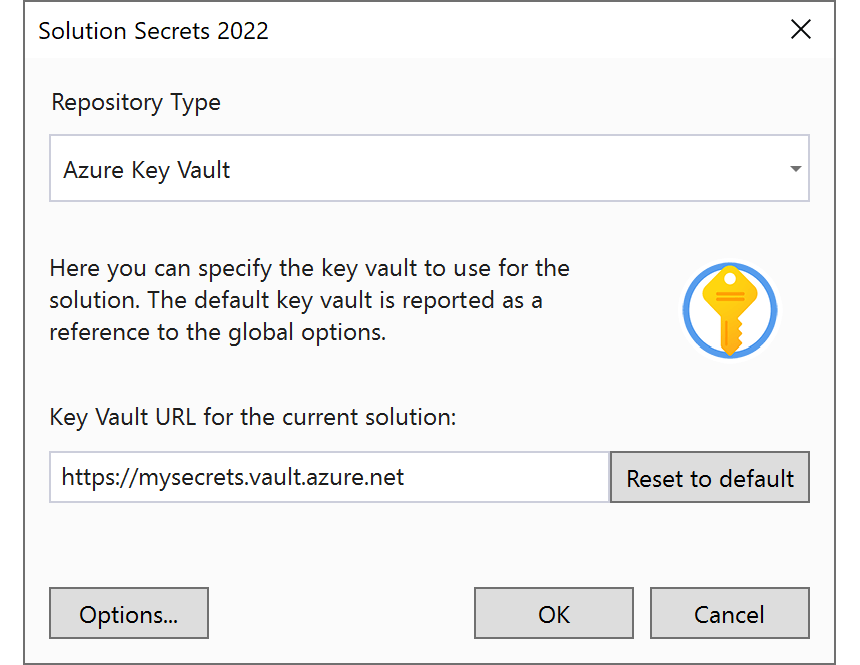Click the key vault description text
Viewport: 860px width, 665px height.
click(x=310, y=300)
